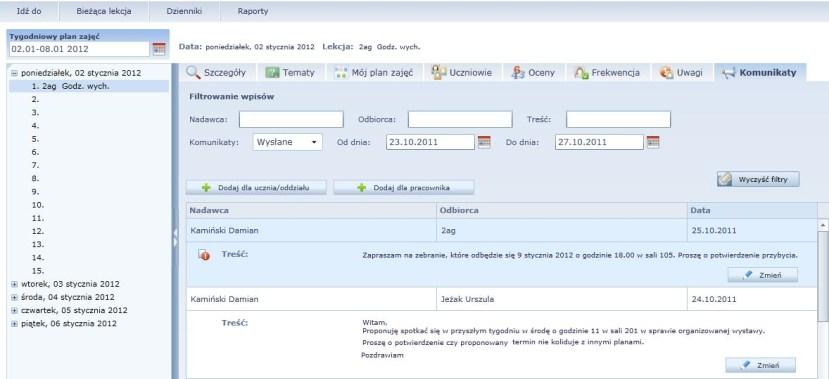This screenshot has height=379, width=829.
Task: Click Zmień for the Jeżak Urszula message
Action: [x=760, y=365]
